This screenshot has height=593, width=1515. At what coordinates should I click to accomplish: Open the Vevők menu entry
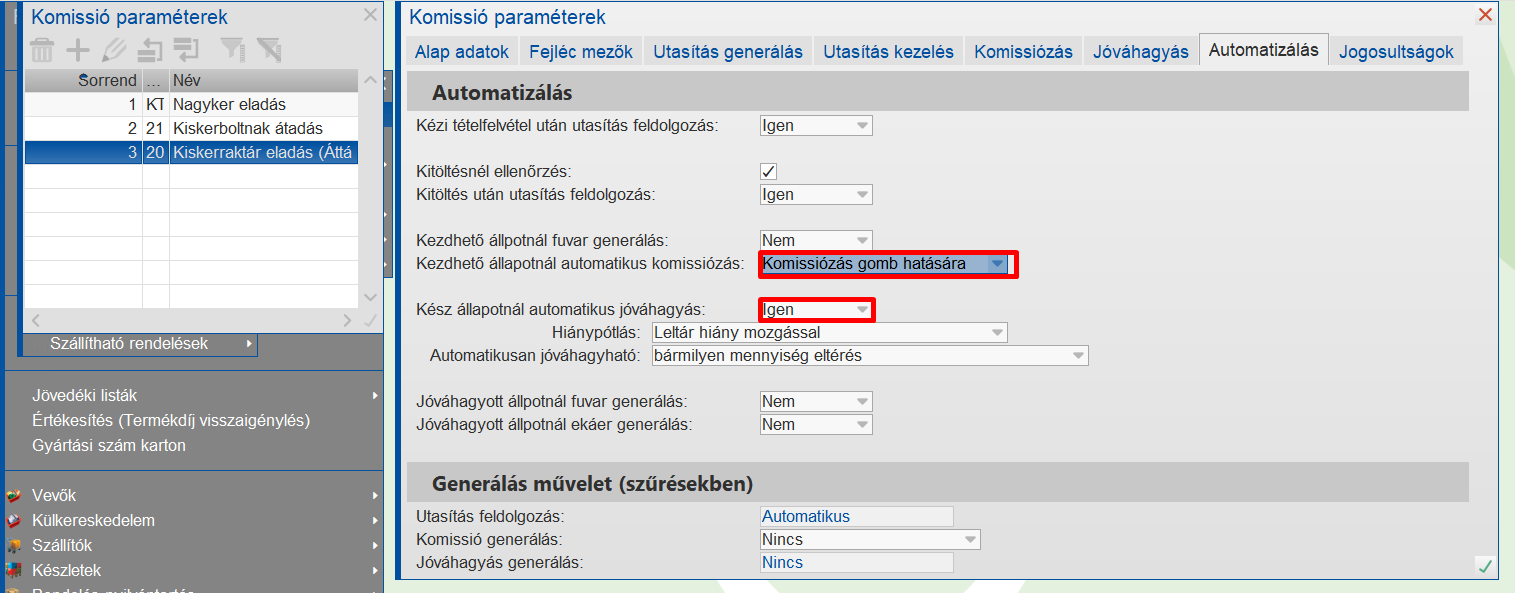54,496
